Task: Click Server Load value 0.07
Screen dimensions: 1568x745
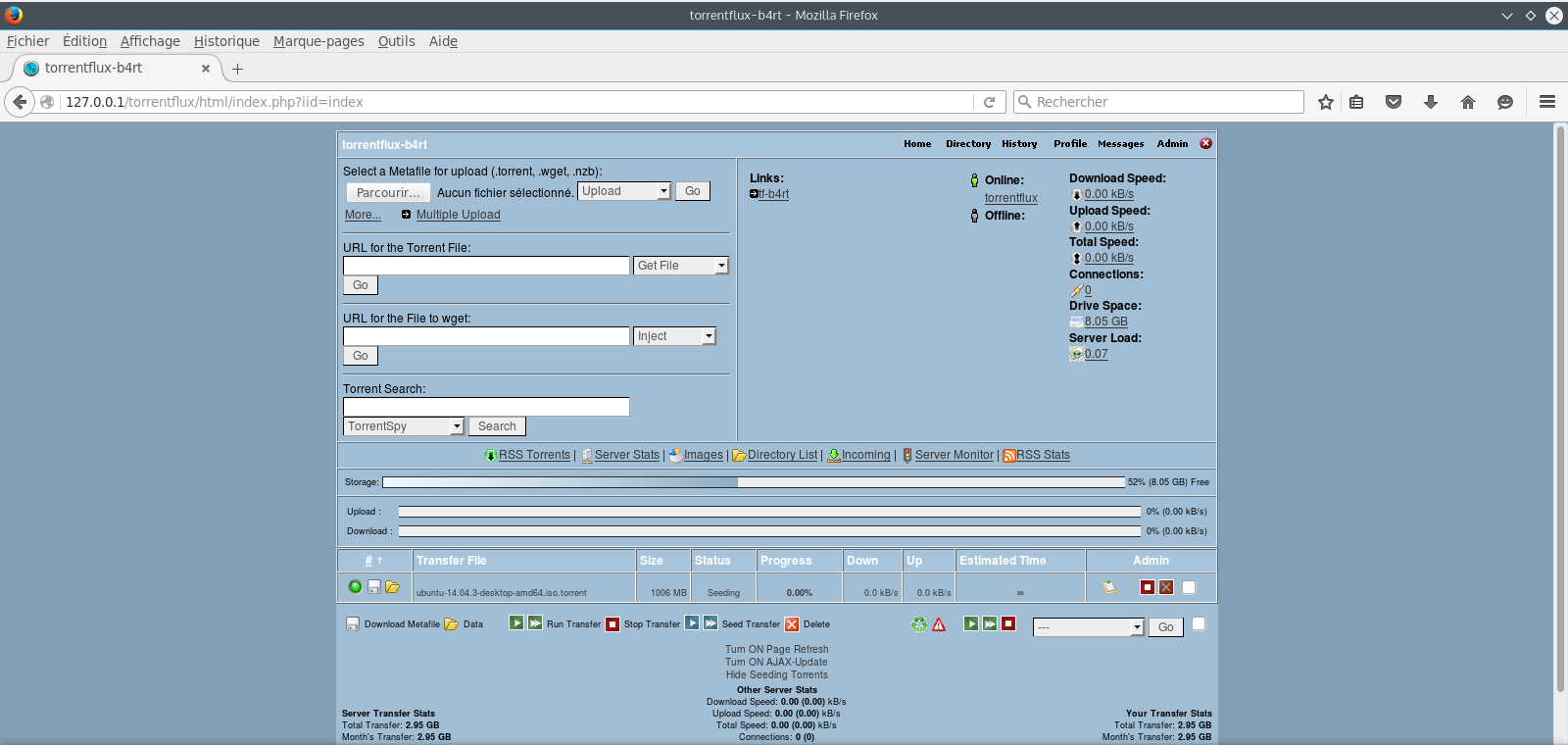Action: (x=1096, y=354)
